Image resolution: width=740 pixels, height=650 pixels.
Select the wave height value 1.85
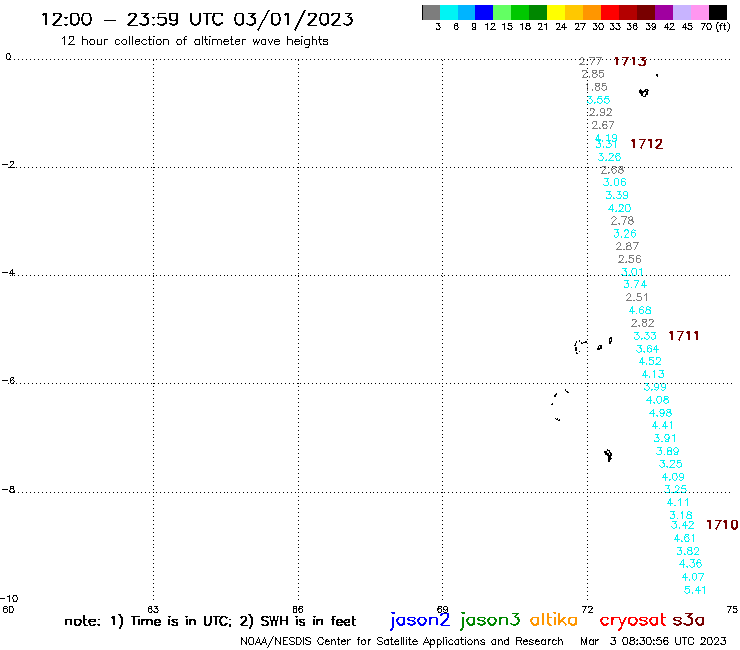coord(596,87)
